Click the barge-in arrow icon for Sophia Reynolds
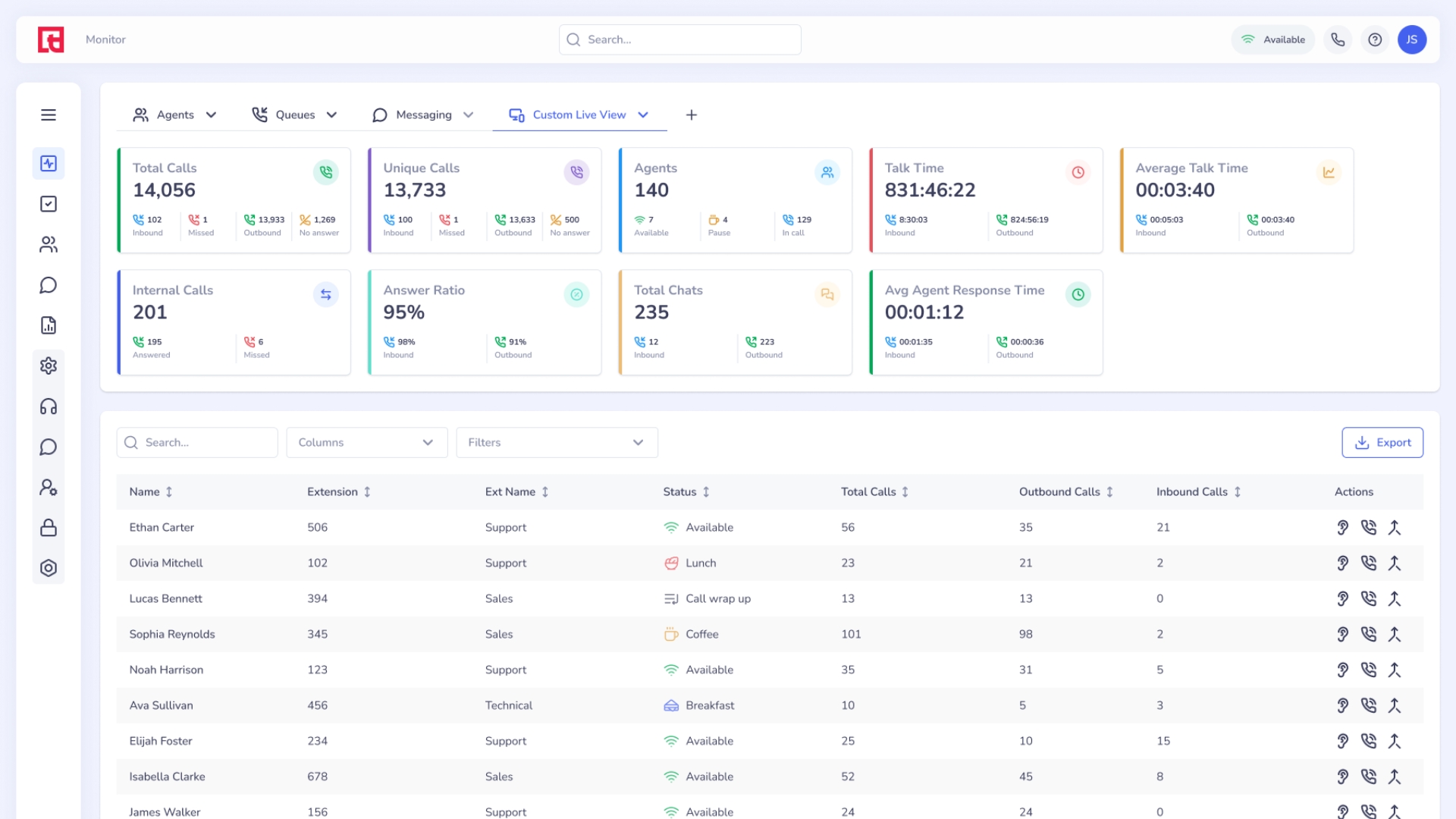Image resolution: width=1456 pixels, height=819 pixels. click(x=1396, y=634)
